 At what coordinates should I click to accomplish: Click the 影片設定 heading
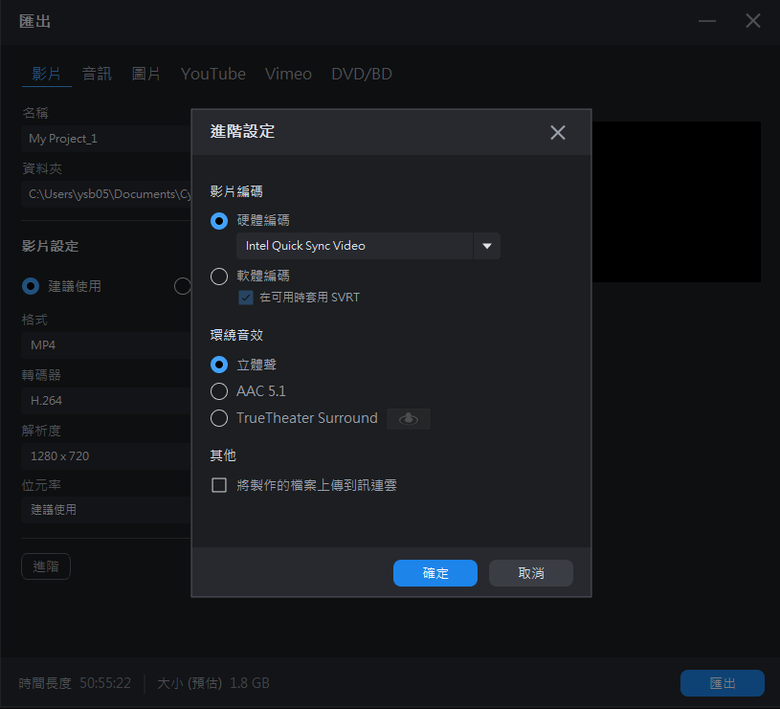tap(50, 246)
